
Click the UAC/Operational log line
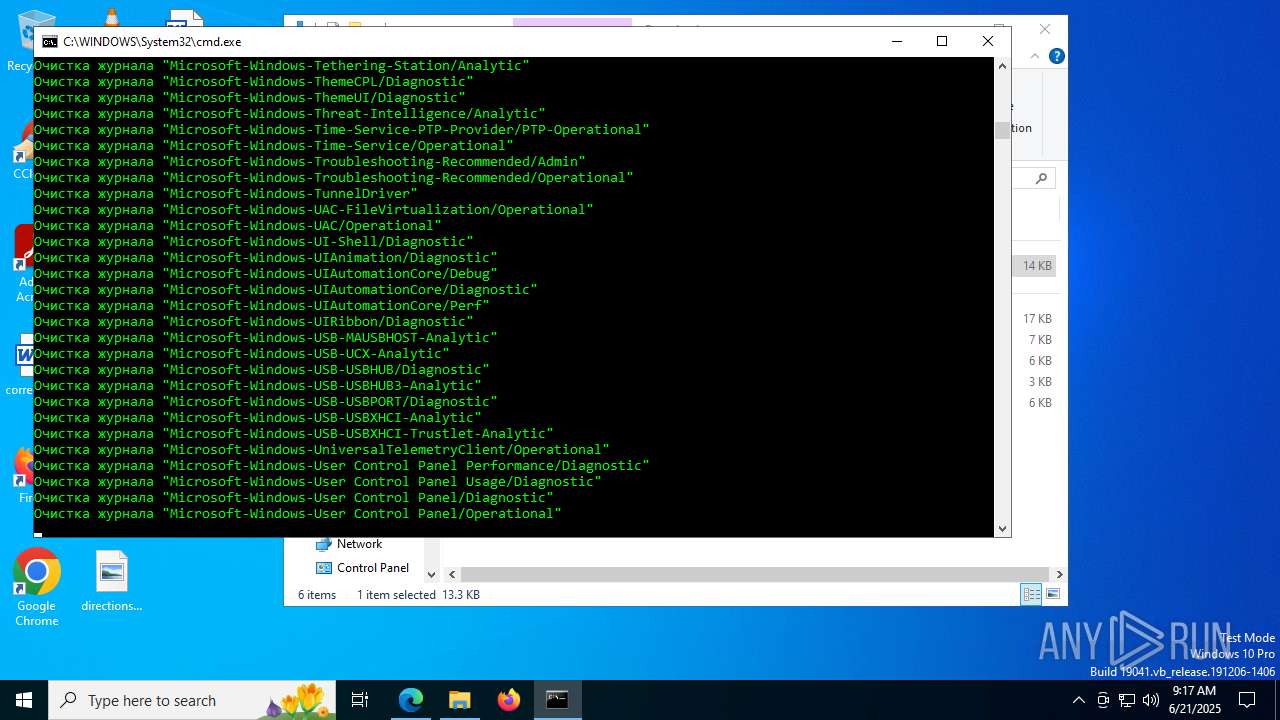pyautogui.click(x=238, y=226)
